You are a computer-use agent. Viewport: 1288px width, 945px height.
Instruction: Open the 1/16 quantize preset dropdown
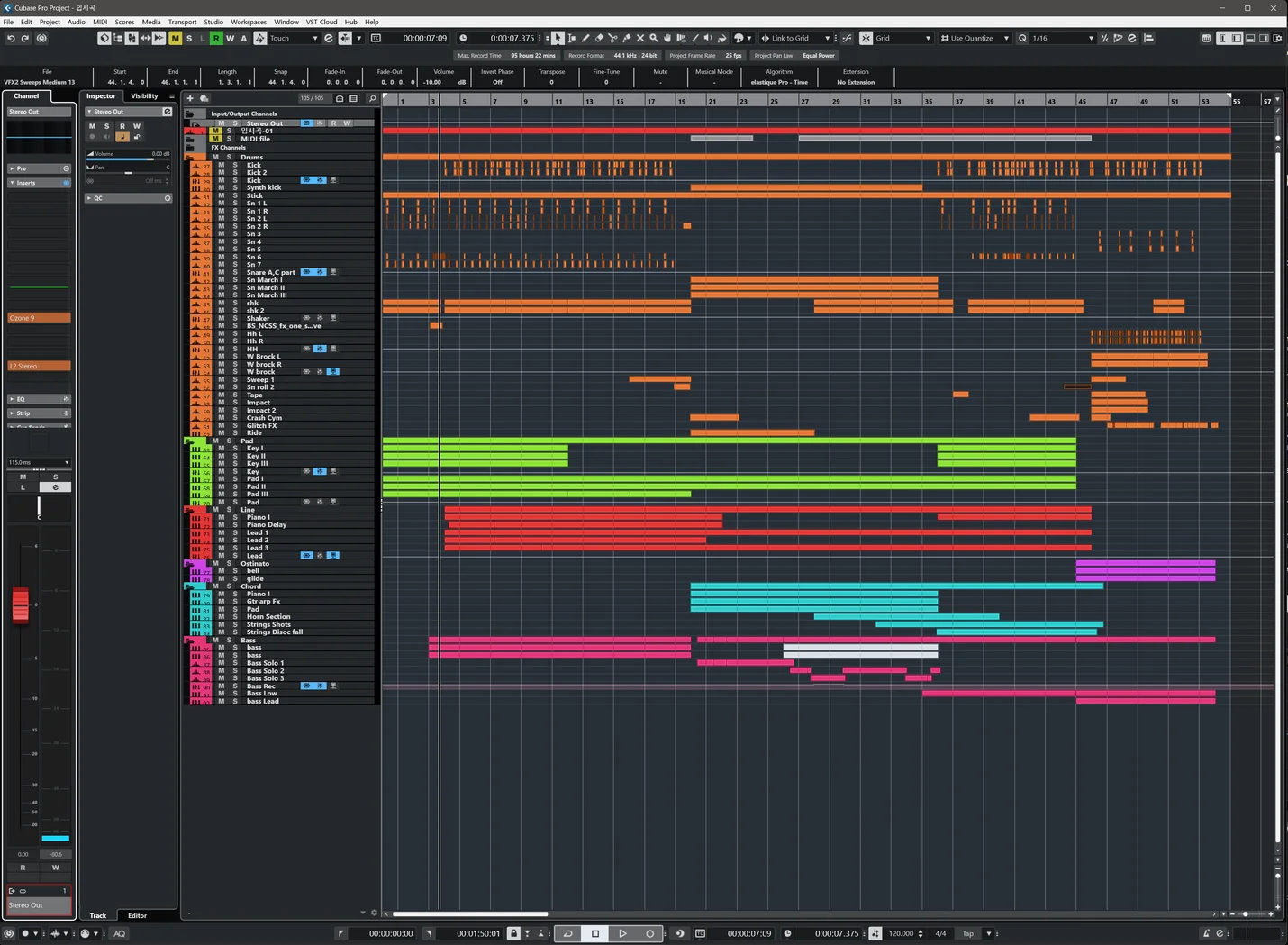point(1063,38)
